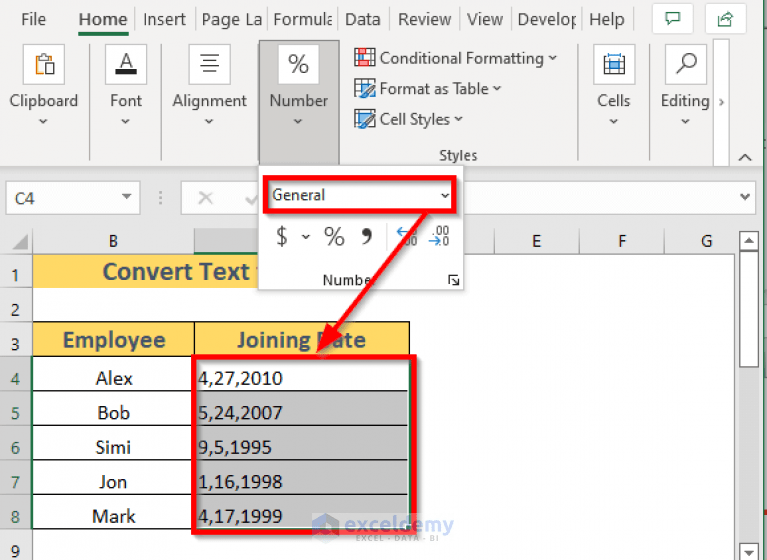
Task: Switch to the Formulas tab
Action: [x=303, y=20]
